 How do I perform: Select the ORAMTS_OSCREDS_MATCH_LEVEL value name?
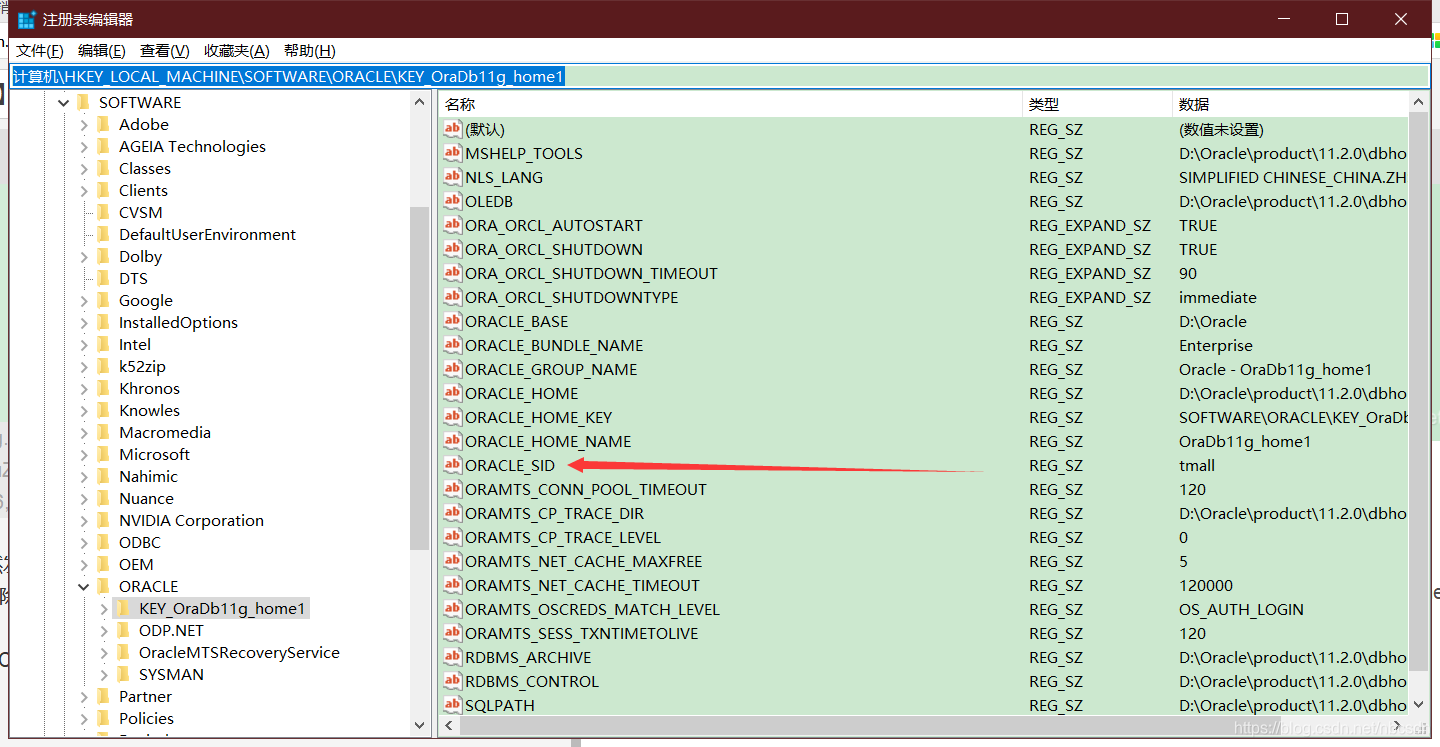pos(592,609)
